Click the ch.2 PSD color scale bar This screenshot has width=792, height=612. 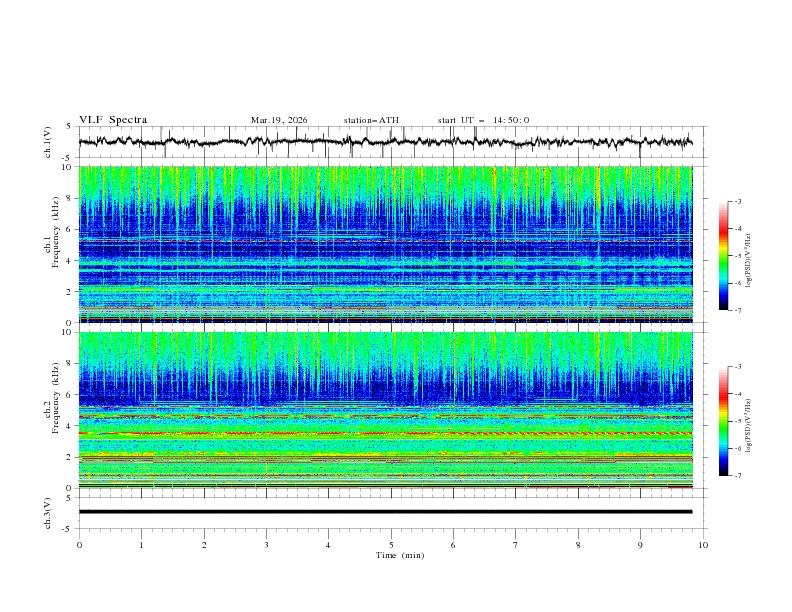coord(723,421)
